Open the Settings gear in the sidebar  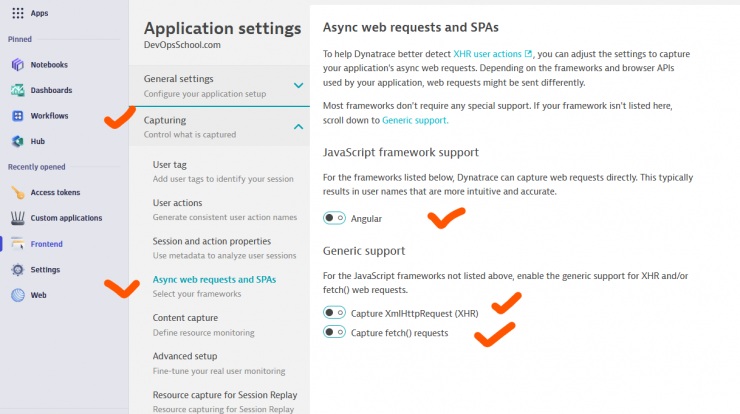tap(17, 270)
